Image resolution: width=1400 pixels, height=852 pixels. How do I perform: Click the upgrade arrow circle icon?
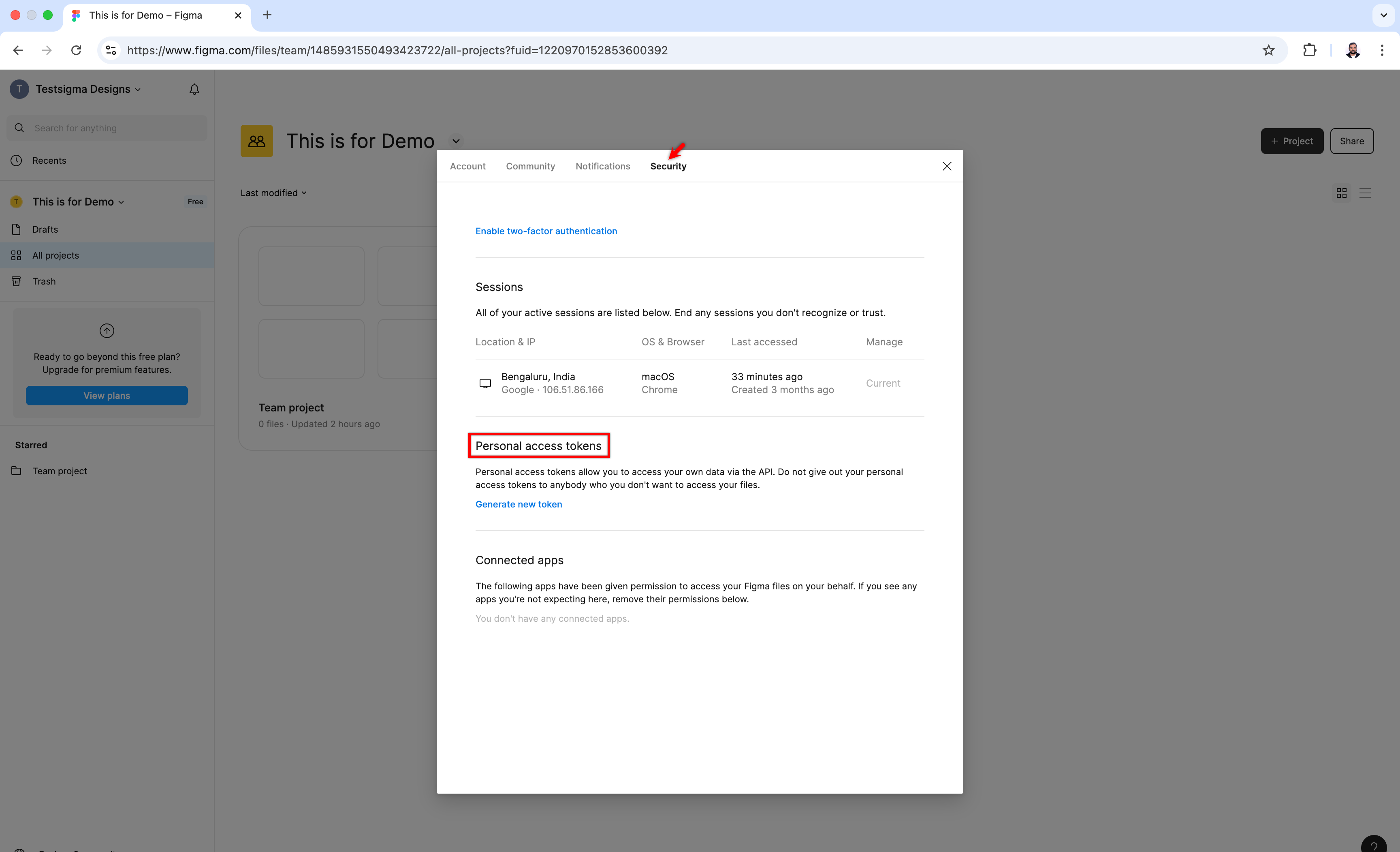pos(107,331)
